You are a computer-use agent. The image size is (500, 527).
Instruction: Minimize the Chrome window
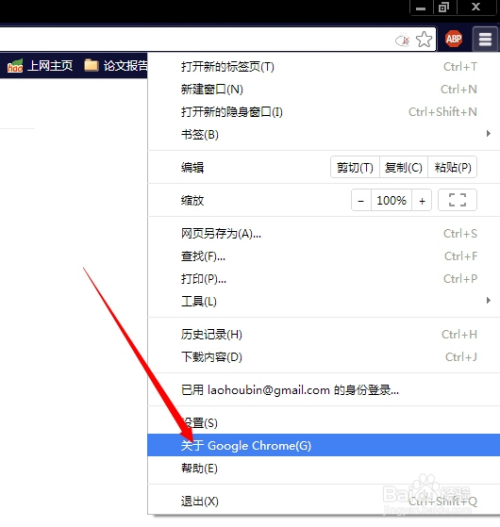421,7
